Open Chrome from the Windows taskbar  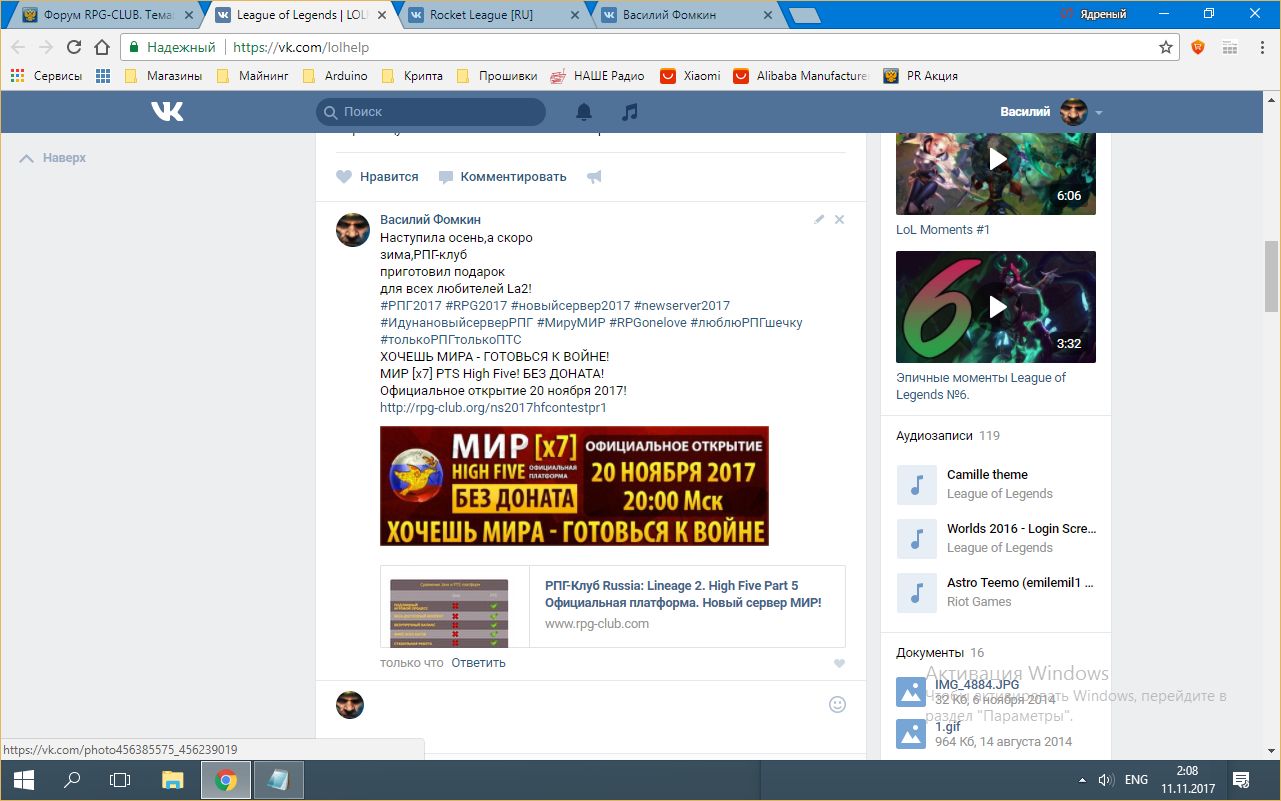tap(226, 780)
